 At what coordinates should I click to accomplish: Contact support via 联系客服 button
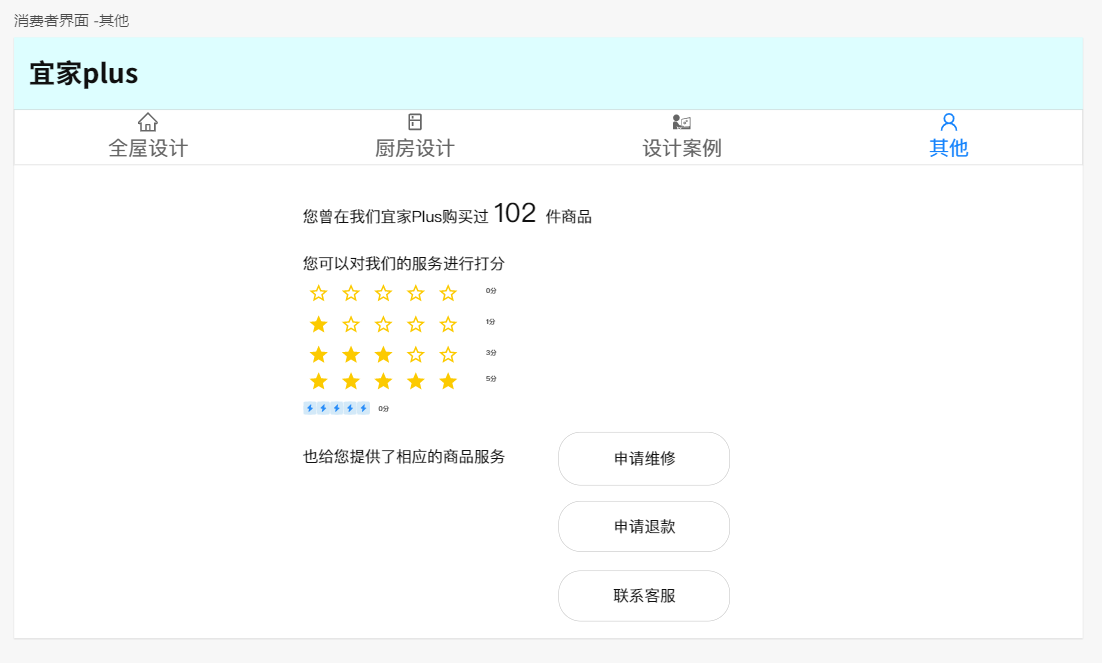[x=644, y=596]
